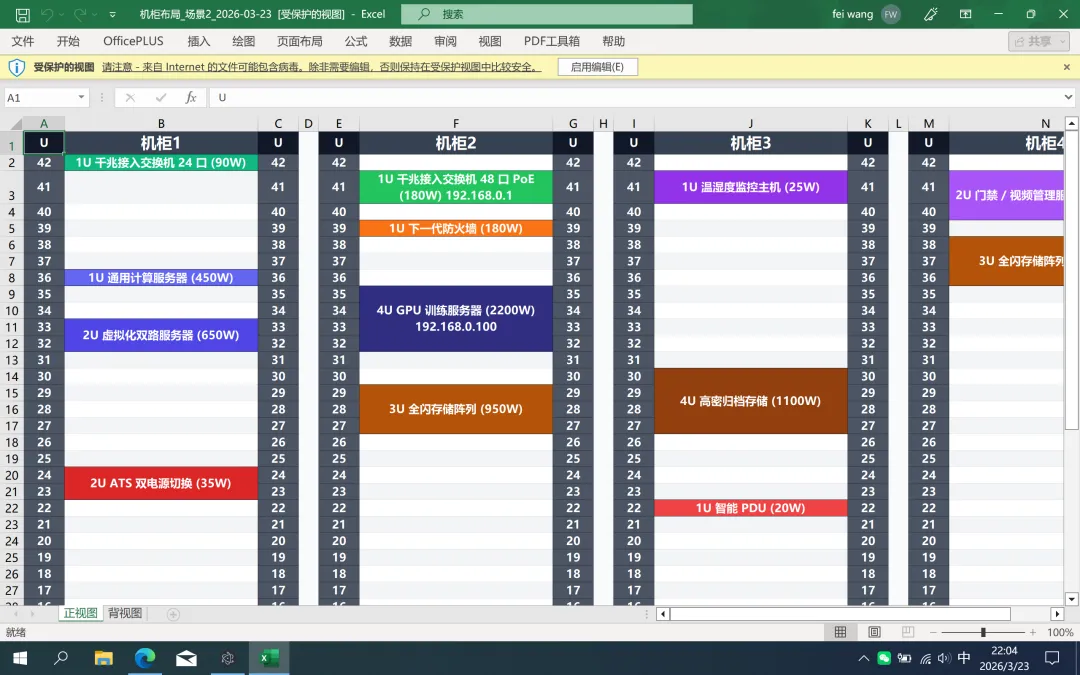
Task: Click the 1U 智能 PDU (20W) cell
Action: tap(751, 508)
